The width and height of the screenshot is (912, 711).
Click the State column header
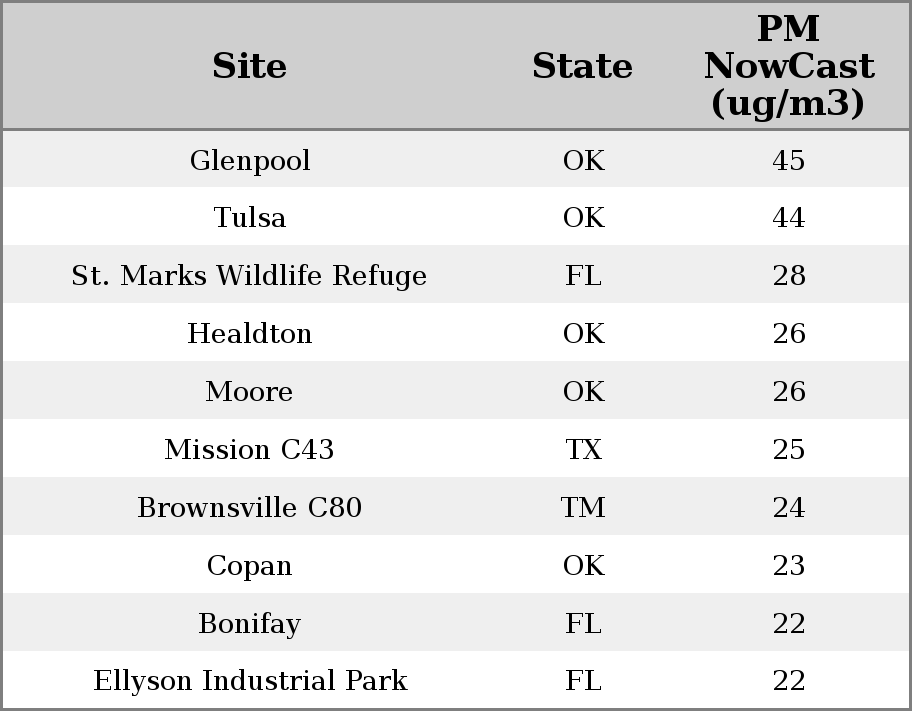pos(582,67)
